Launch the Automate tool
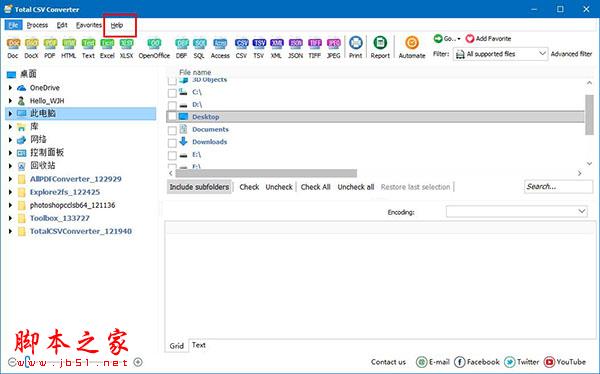This screenshot has height=374, width=600. pos(412,42)
